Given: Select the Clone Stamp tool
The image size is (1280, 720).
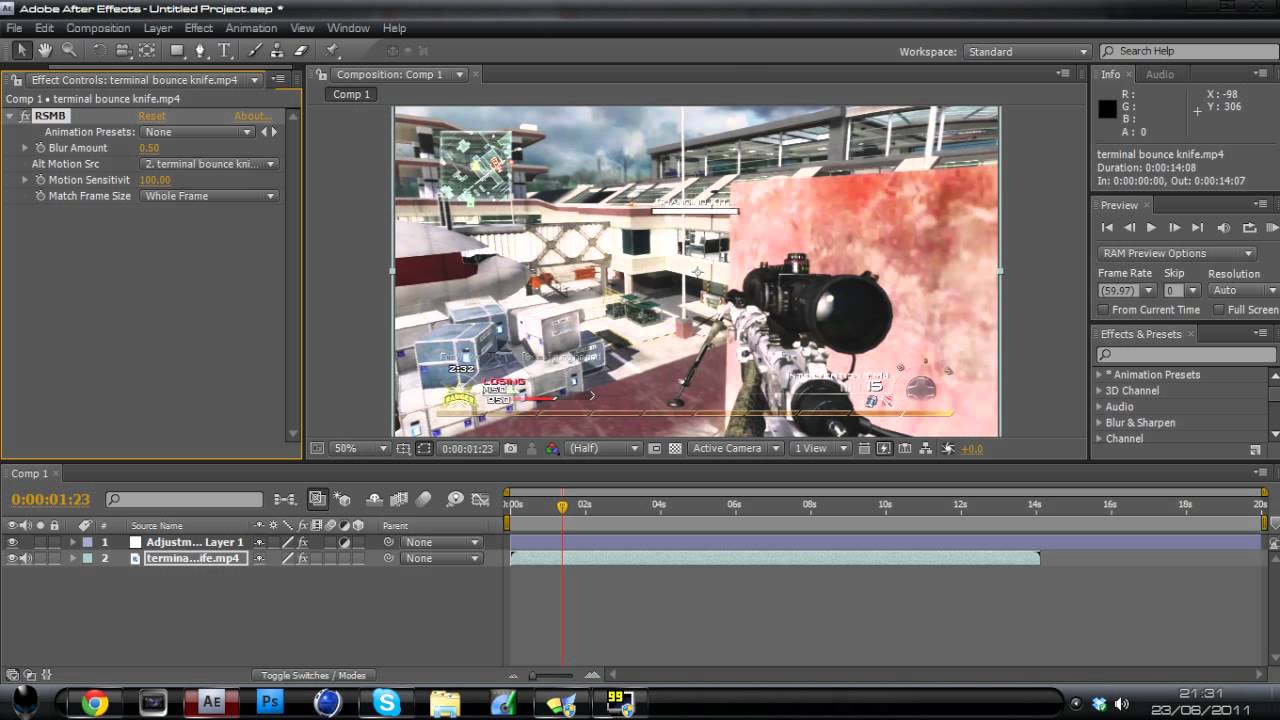Looking at the screenshot, I should click(x=278, y=50).
